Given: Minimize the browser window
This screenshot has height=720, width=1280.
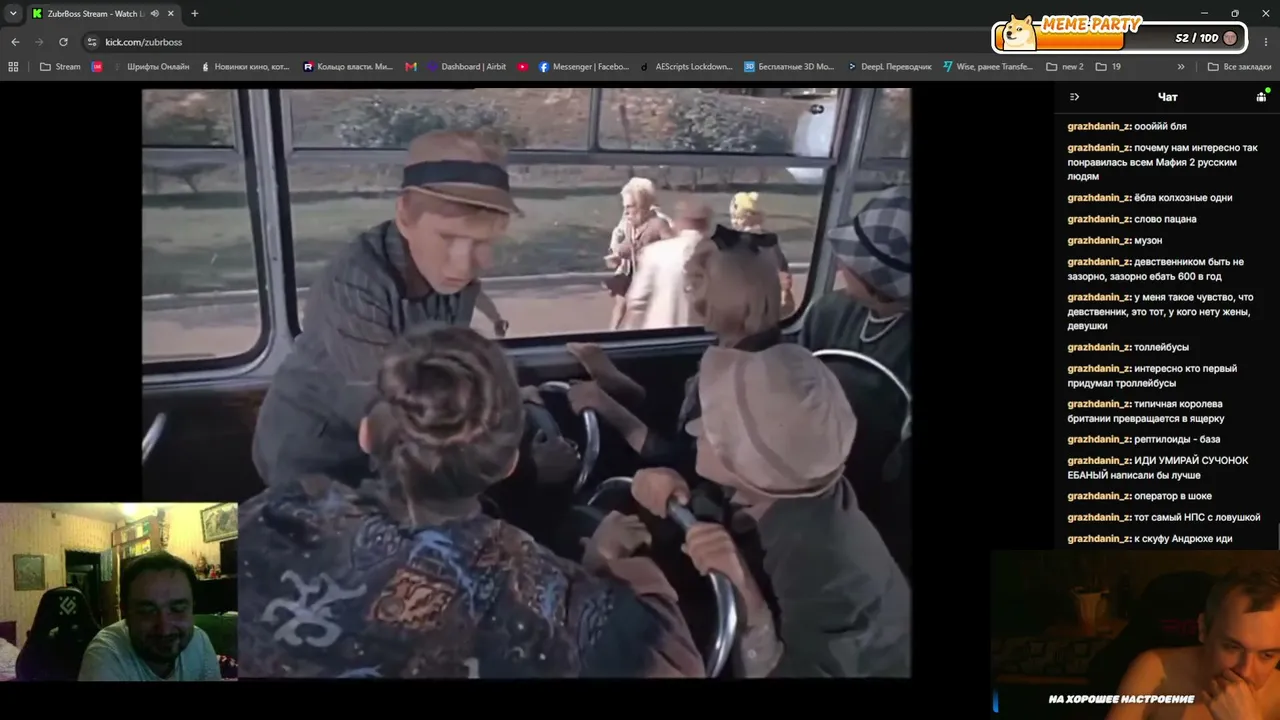Looking at the screenshot, I should [x=1204, y=13].
